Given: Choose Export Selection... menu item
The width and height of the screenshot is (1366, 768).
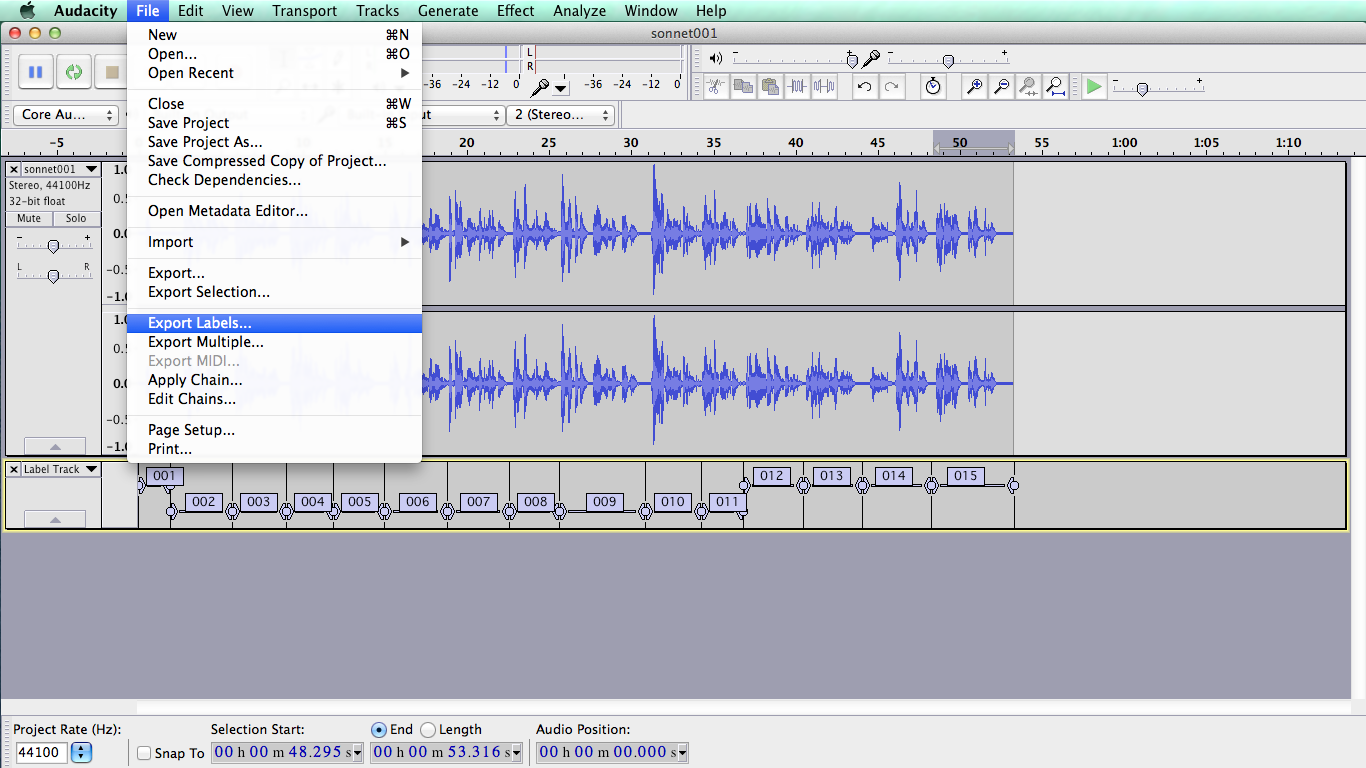Looking at the screenshot, I should 274,292.
